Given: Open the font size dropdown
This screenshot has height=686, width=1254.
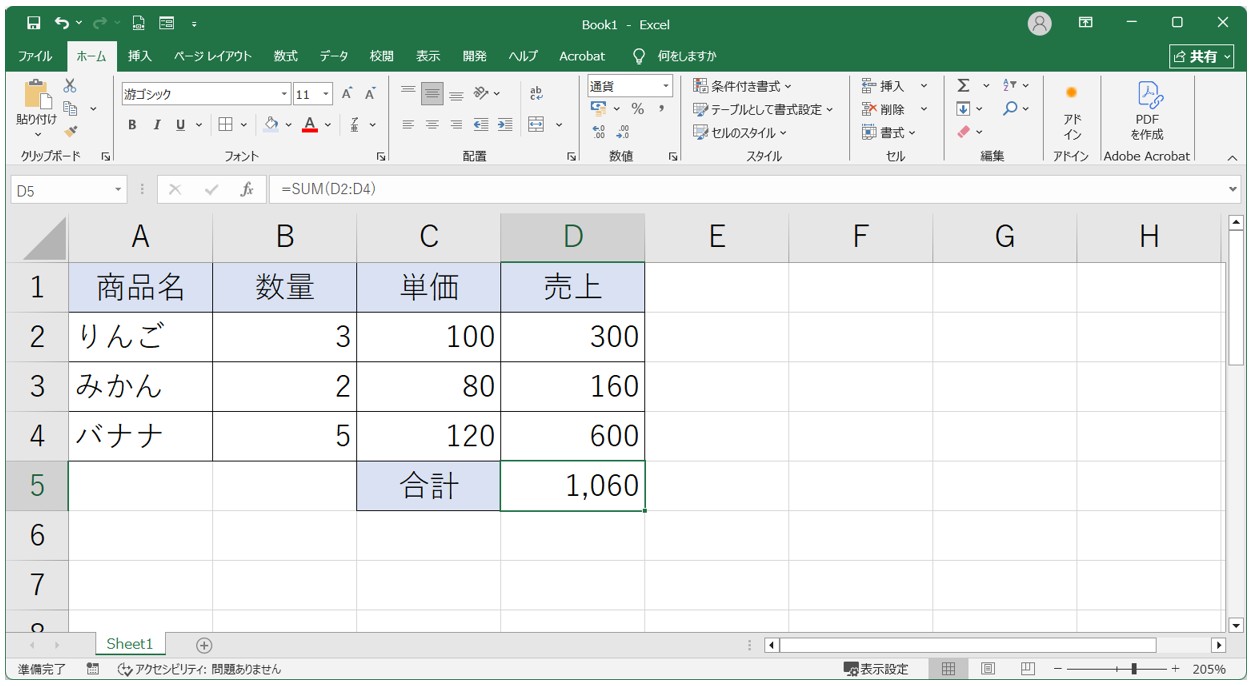Looking at the screenshot, I should click(327, 94).
